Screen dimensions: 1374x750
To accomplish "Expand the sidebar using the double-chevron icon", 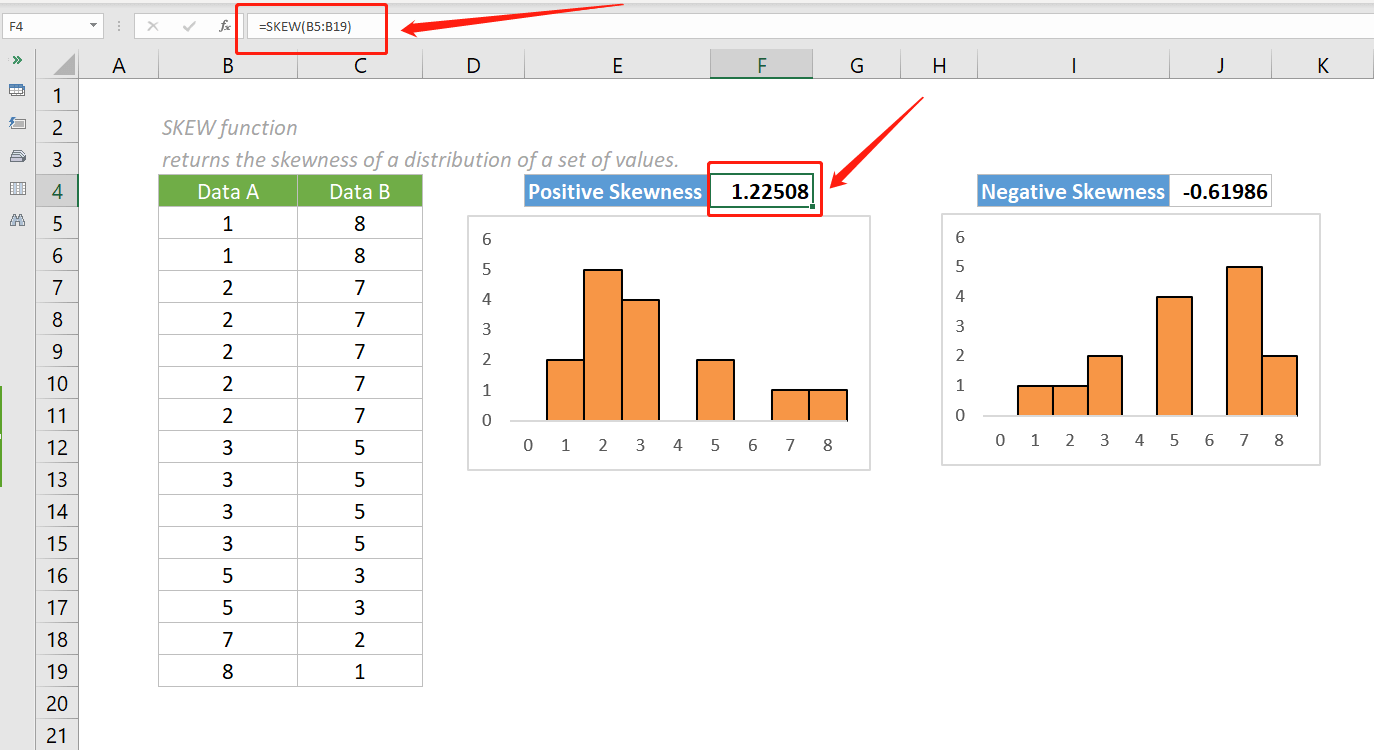I will tap(17, 59).
